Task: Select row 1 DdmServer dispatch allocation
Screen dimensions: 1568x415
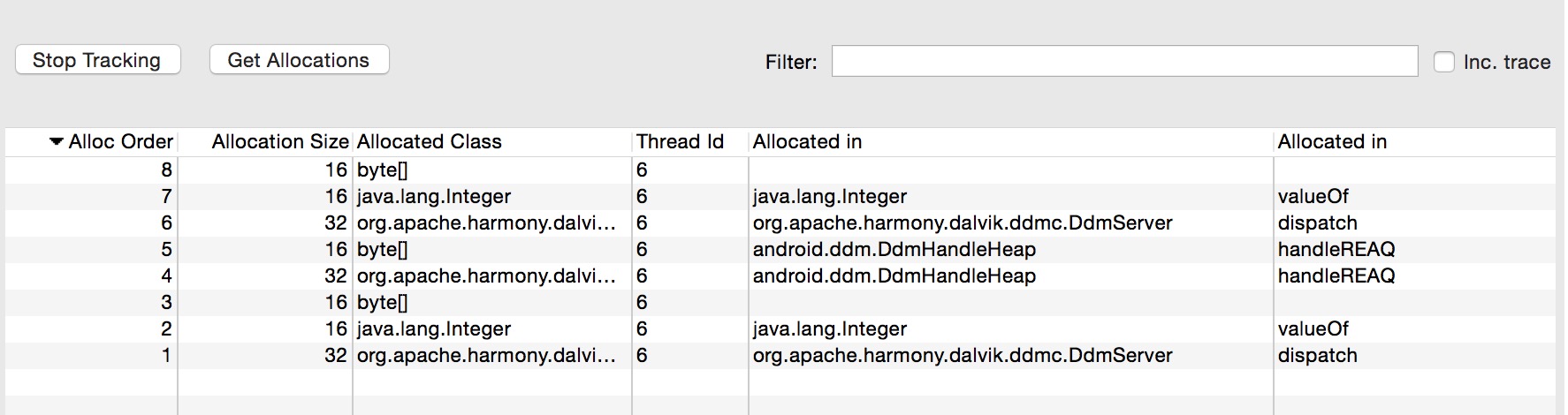Action: click(x=780, y=355)
